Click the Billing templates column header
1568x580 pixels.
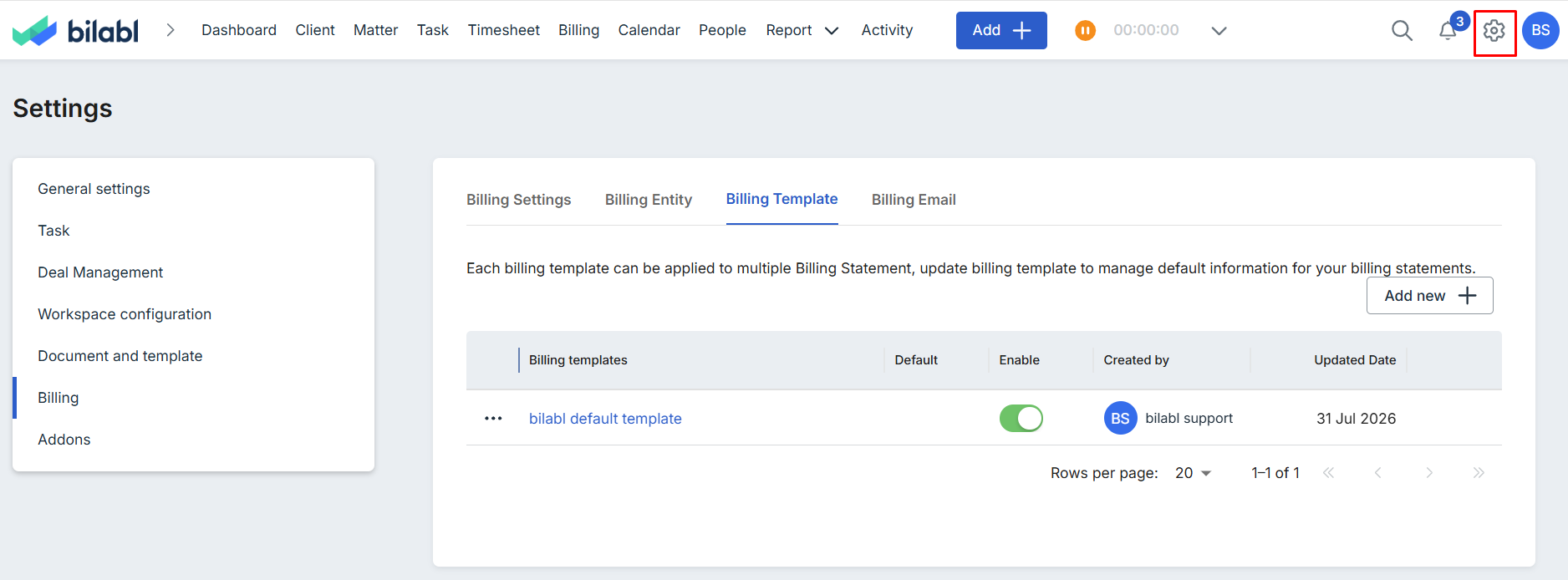[578, 360]
